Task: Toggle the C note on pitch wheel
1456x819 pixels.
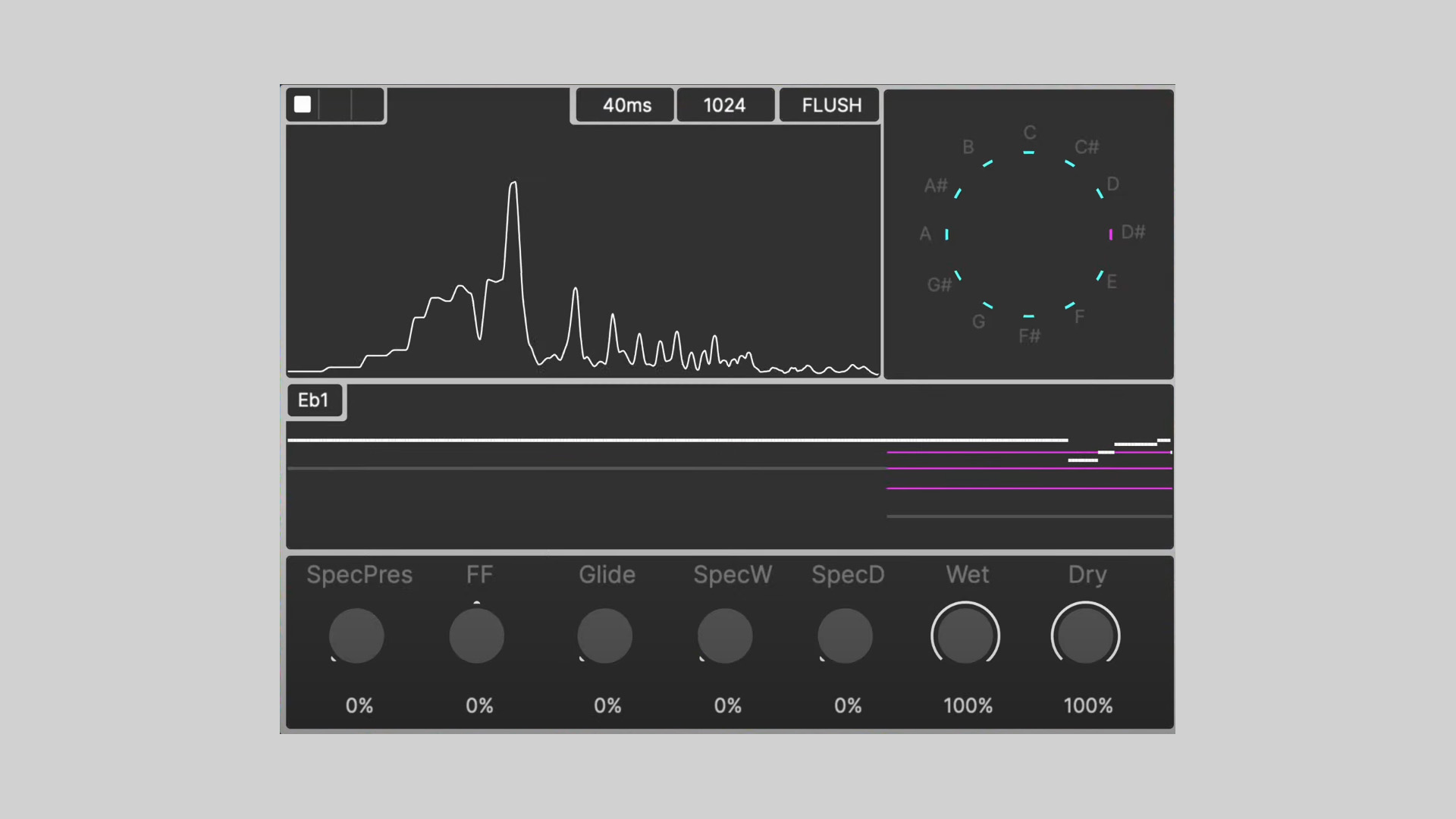Action: [x=1028, y=152]
